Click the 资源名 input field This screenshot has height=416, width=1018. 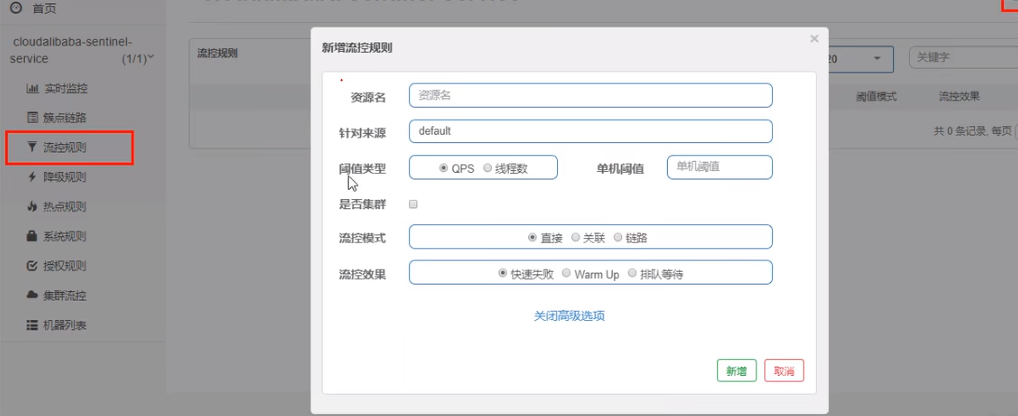tap(590, 95)
